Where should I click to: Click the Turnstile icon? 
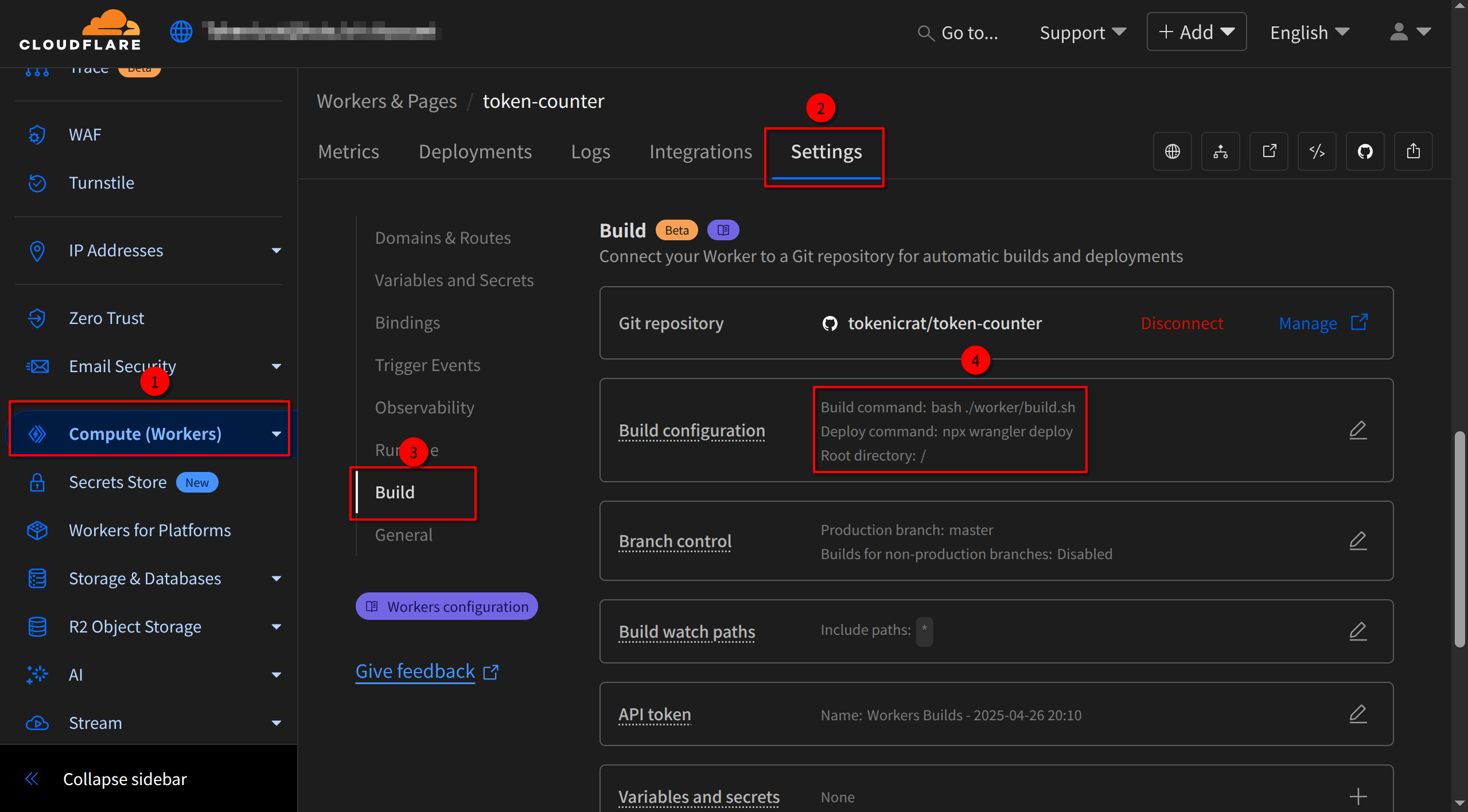tap(37, 183)
